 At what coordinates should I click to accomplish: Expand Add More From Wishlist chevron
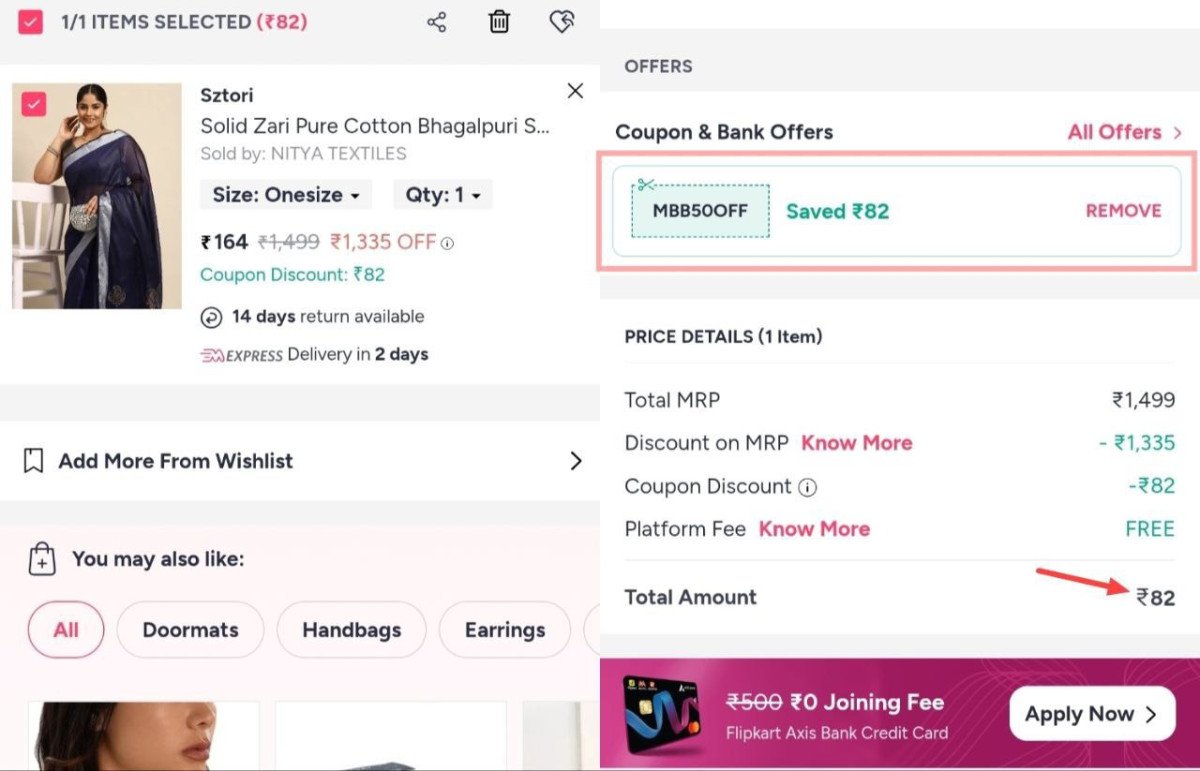(575, 461)
